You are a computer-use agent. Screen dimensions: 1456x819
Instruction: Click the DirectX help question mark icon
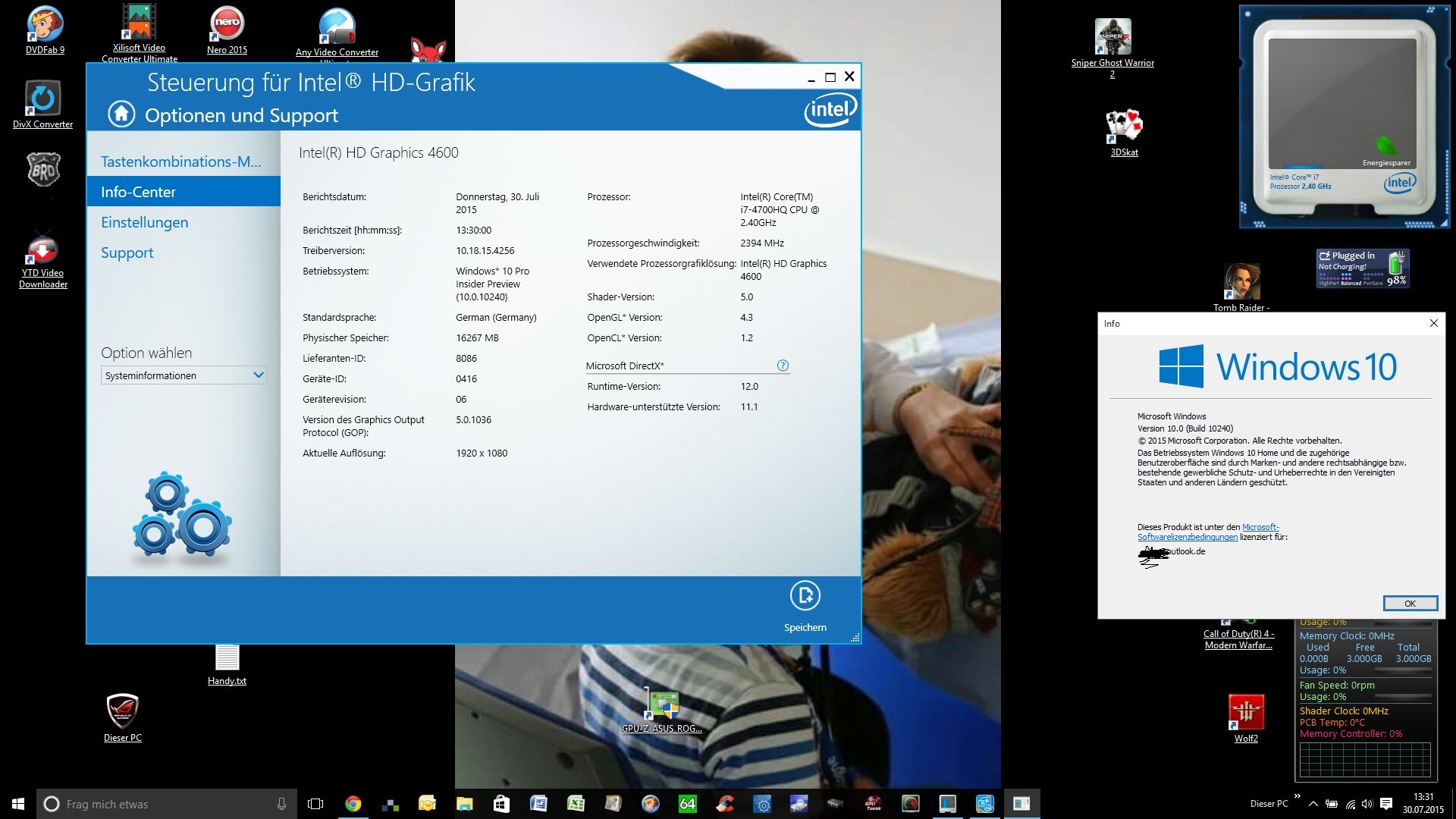[x=783, y=366]
